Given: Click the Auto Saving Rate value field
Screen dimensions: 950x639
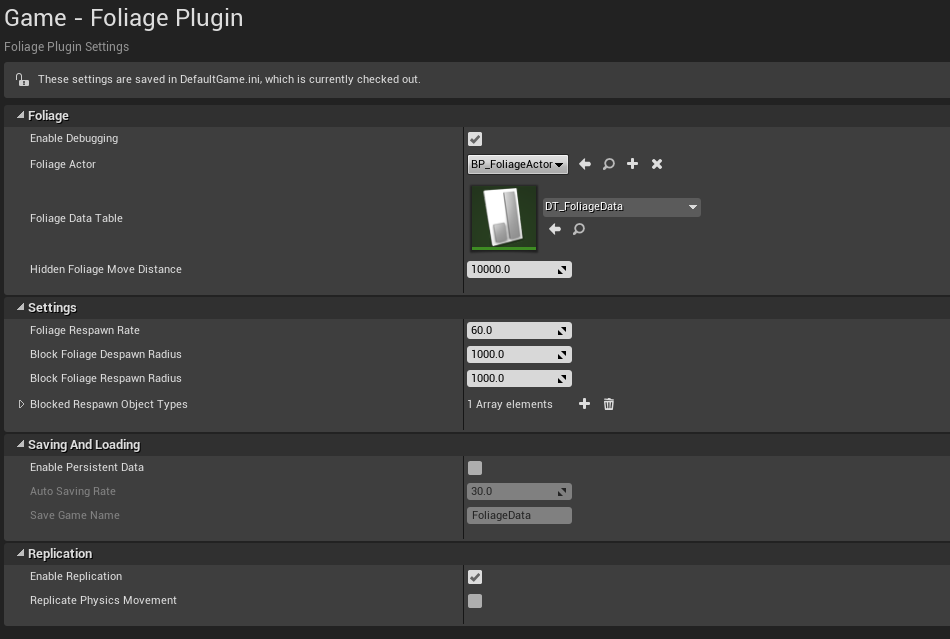Looking at the screenshot, I should coord(519,492).
